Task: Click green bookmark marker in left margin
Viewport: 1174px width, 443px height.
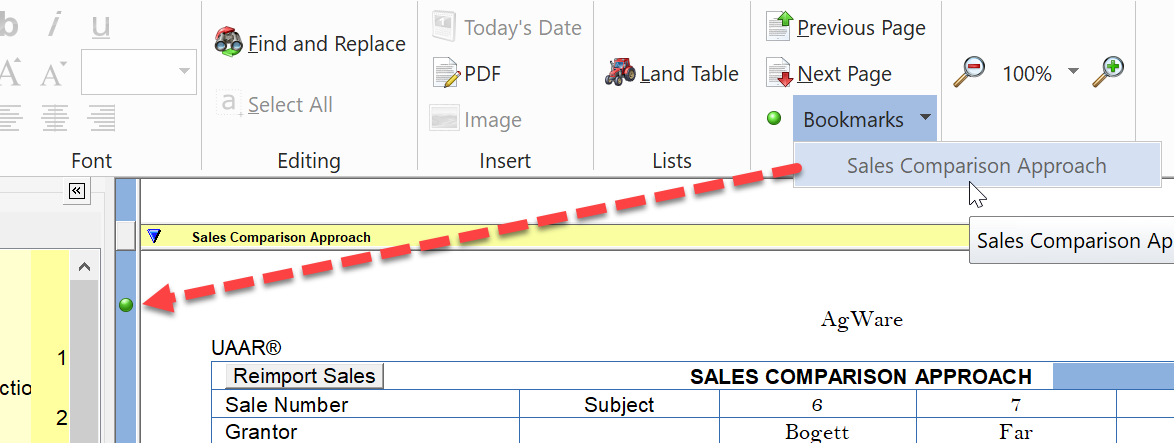Action: 126,305
